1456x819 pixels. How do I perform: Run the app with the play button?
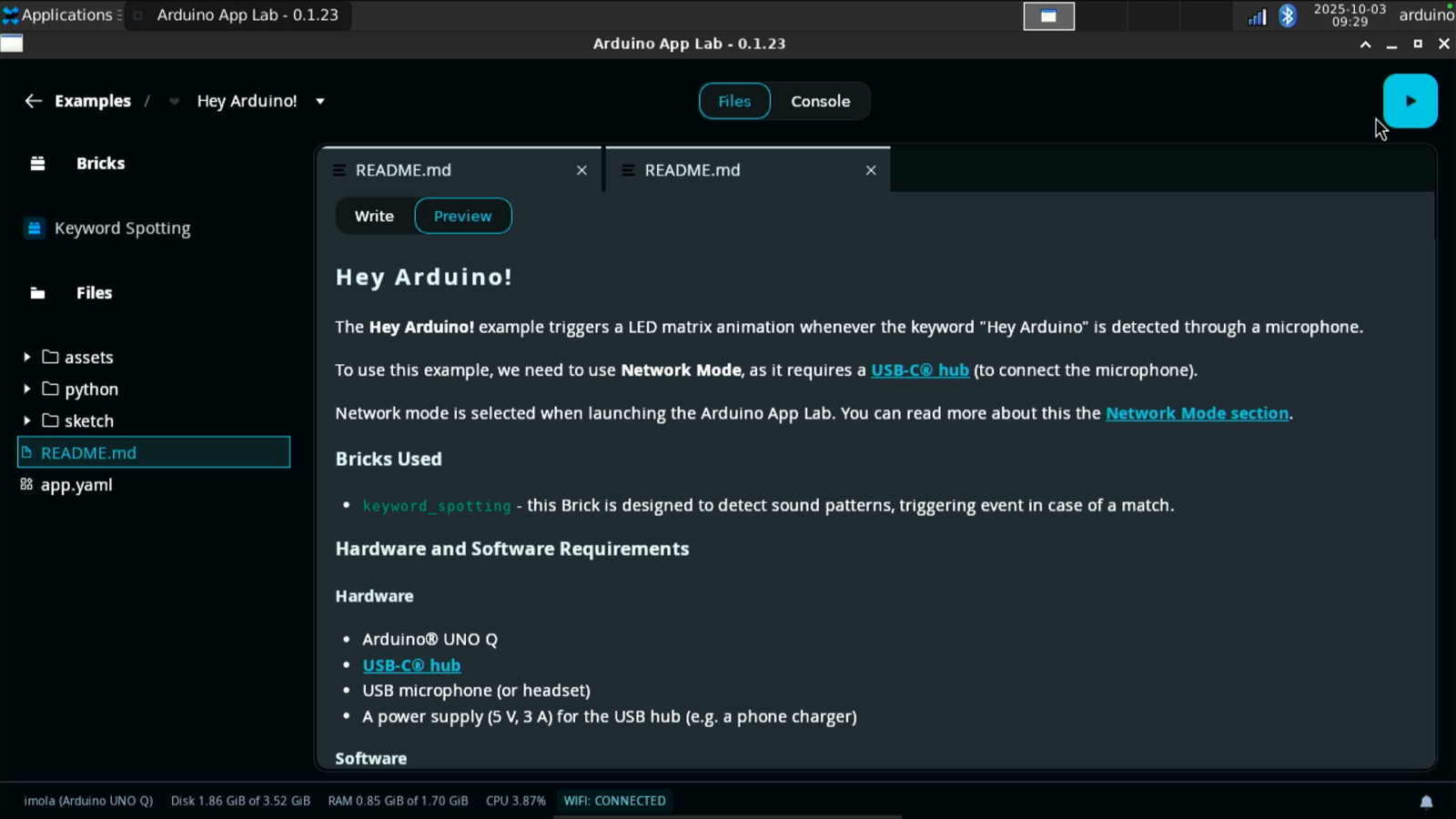click(1410, 101)
